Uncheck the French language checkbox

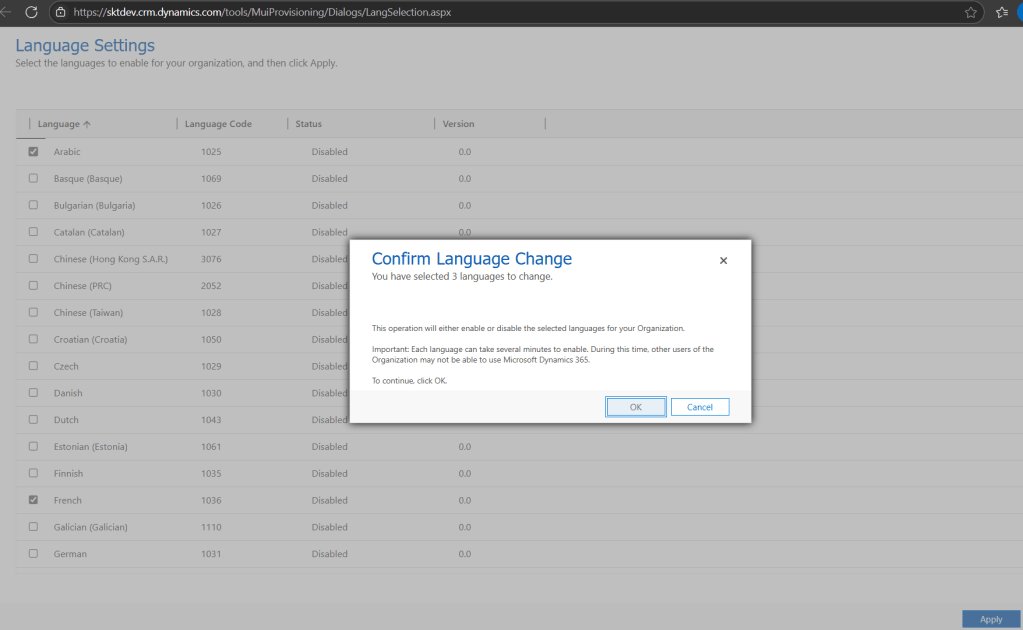coord(33,500)
